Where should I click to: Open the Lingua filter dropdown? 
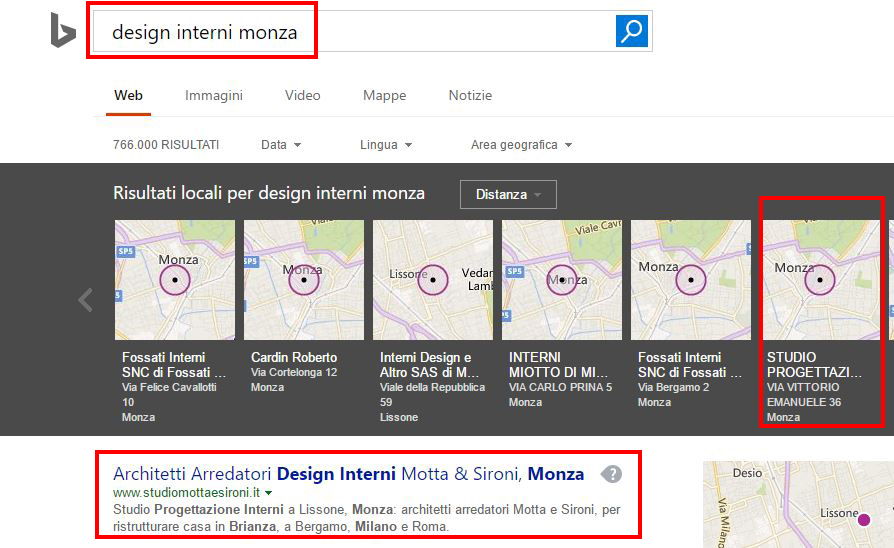(x=385, y=145)
